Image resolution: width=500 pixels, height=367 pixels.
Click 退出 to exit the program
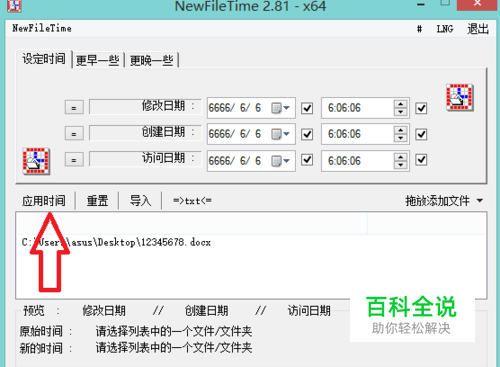(x=478, y=29)
